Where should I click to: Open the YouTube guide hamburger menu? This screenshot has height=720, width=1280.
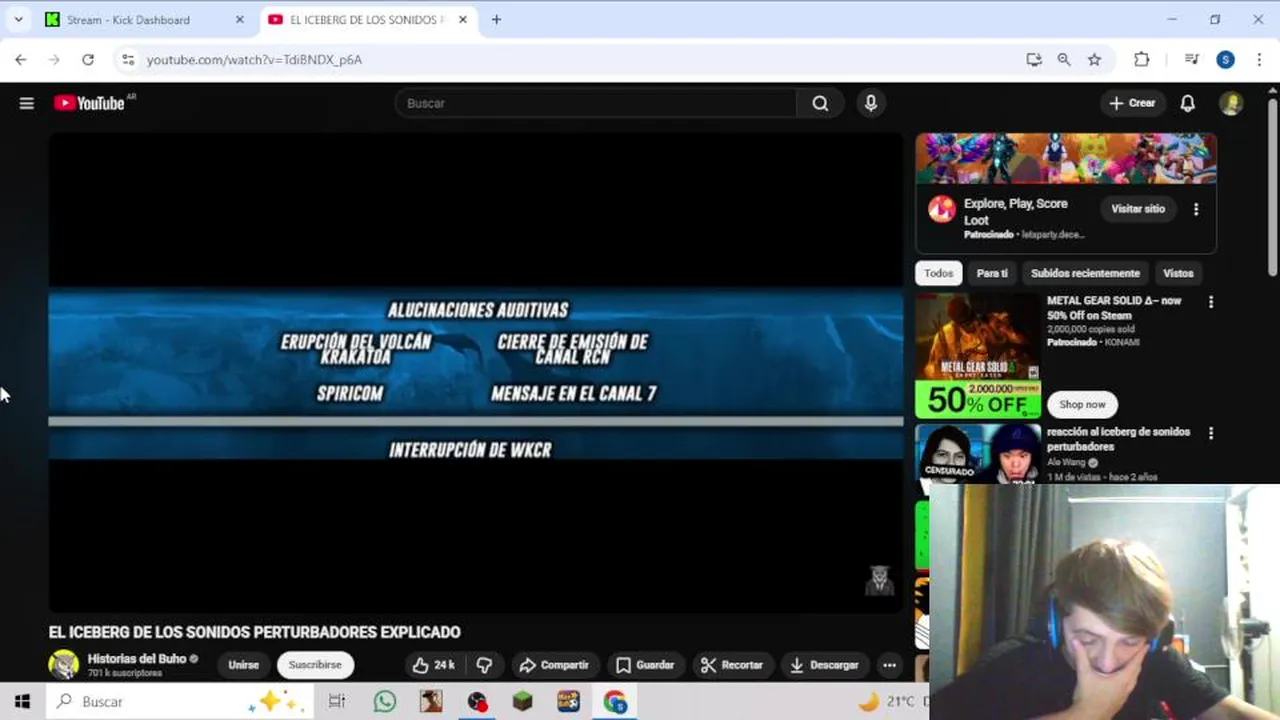27,103
